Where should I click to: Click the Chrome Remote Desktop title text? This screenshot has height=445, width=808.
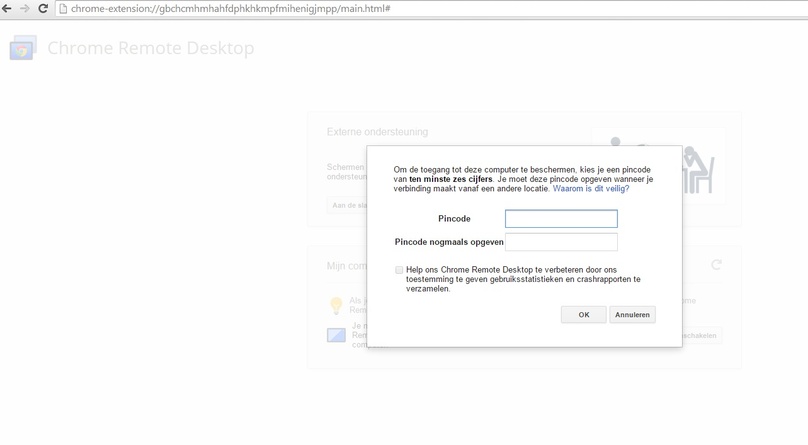(150, 48)
